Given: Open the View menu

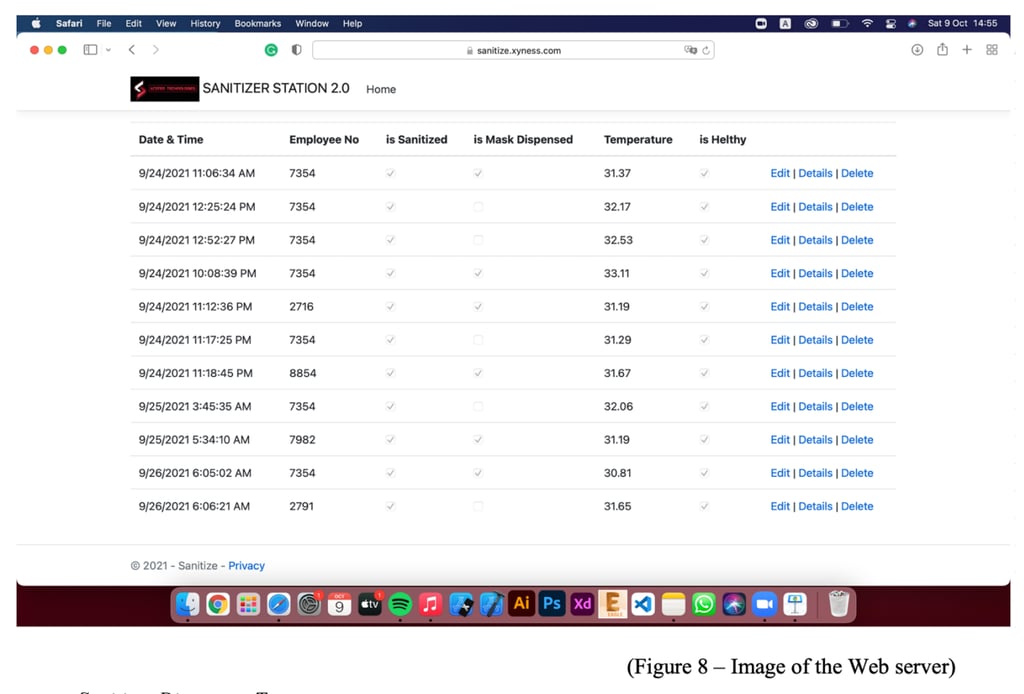Looking at the screenshot, I should point(166,24).
